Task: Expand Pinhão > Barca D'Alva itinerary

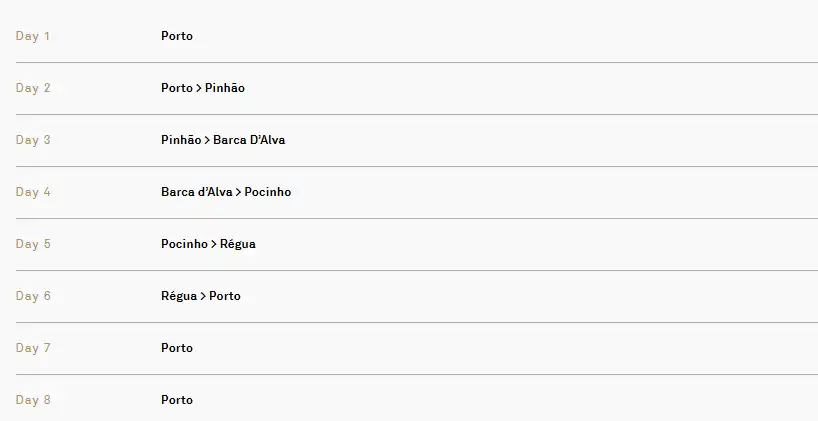Action: point(222,140)
